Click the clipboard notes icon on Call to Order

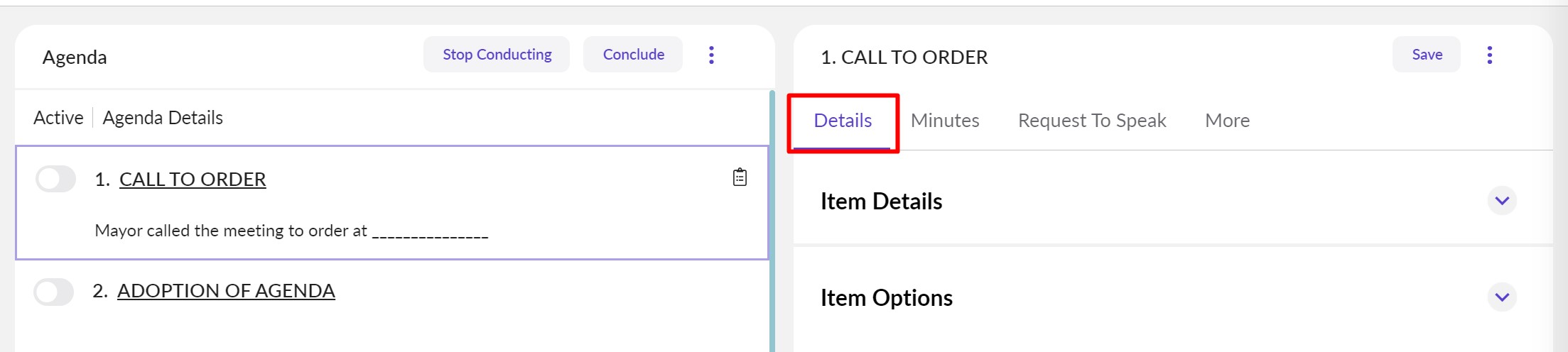click(740, 177)
